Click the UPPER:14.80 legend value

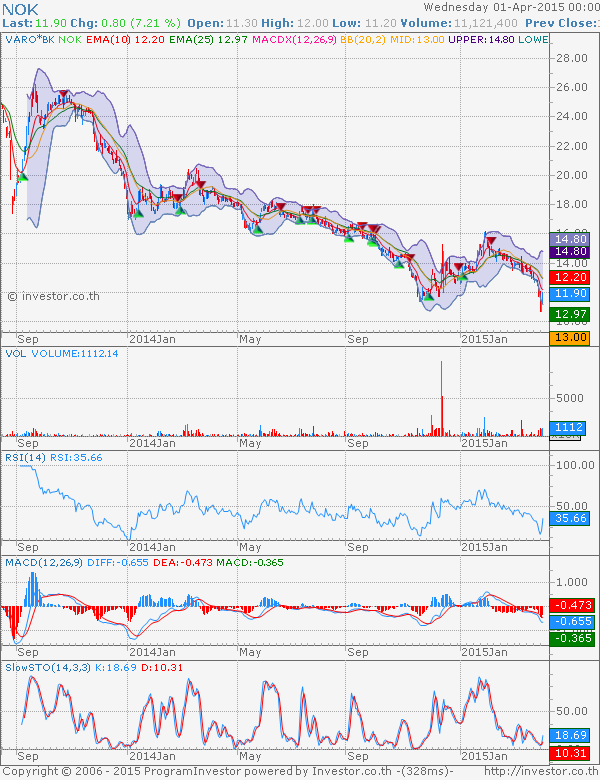pos(482,39)
